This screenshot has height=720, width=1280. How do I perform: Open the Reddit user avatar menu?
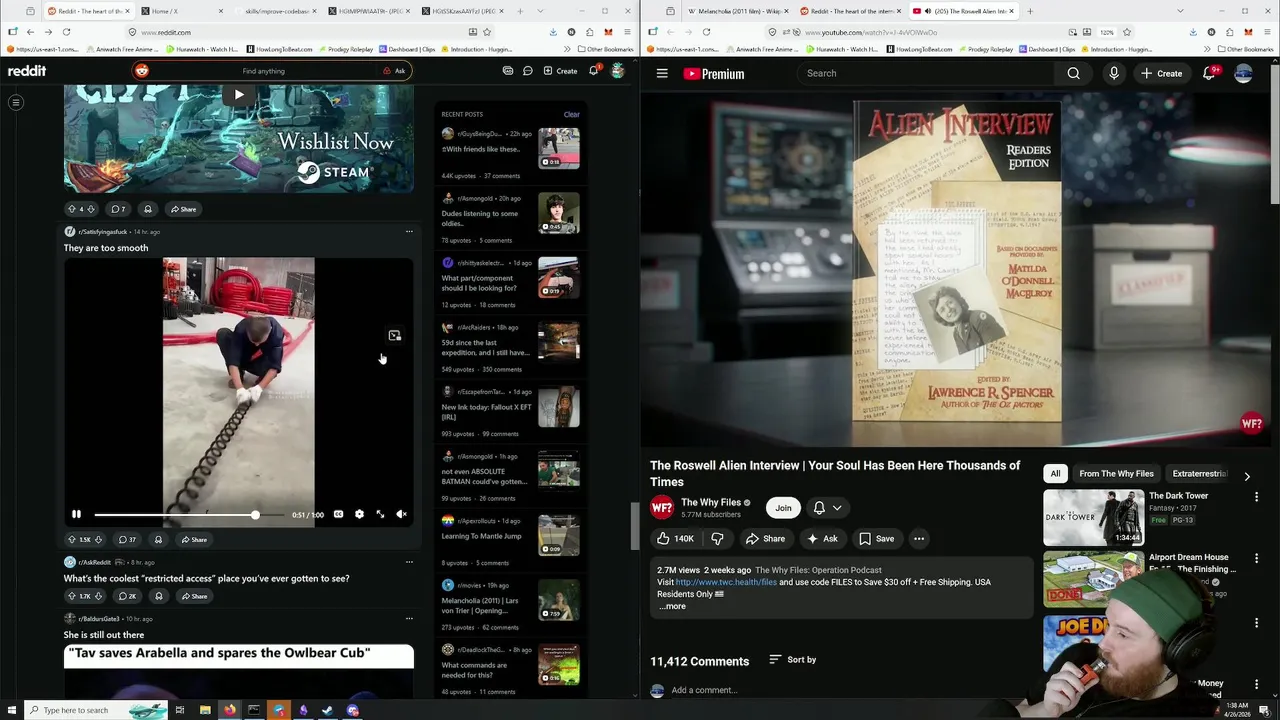pos(618,71)
